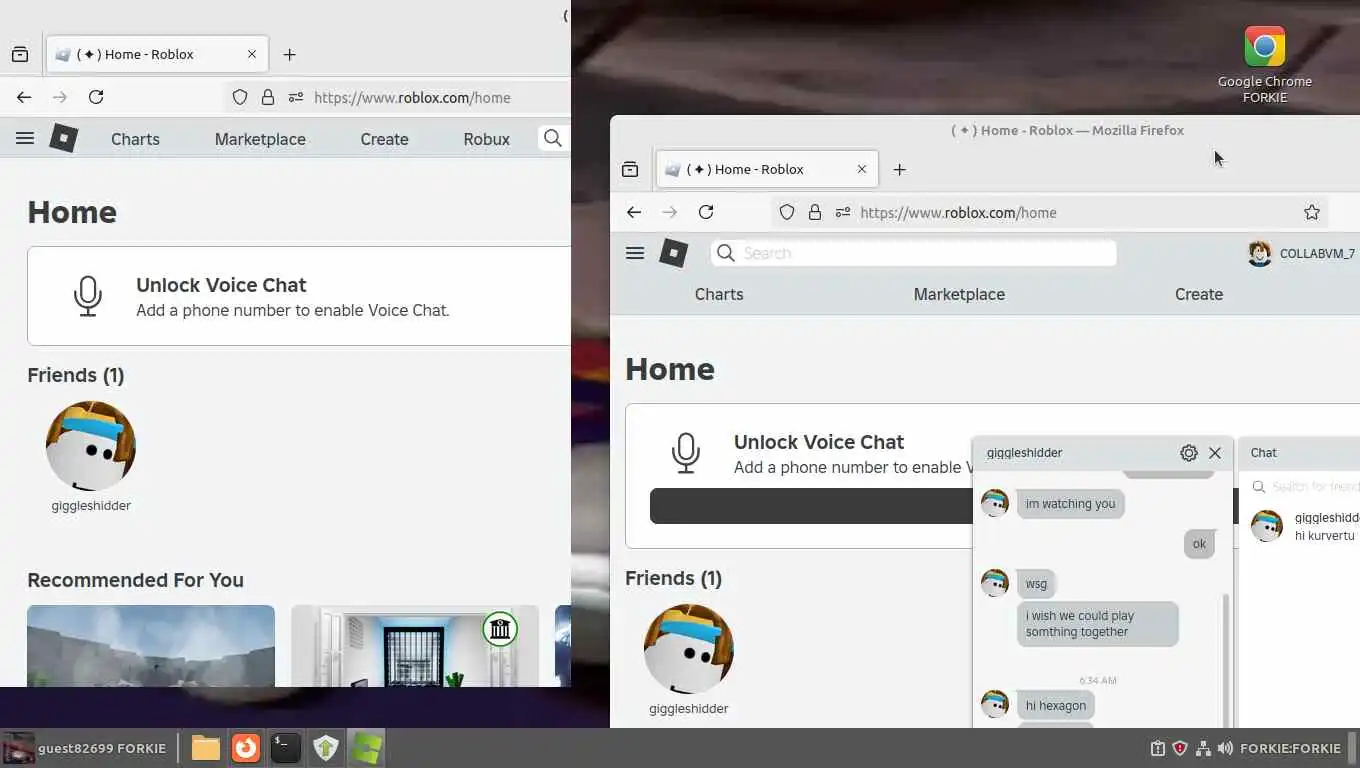
Task: Reload the page in the left window
Action: point(96,97)
